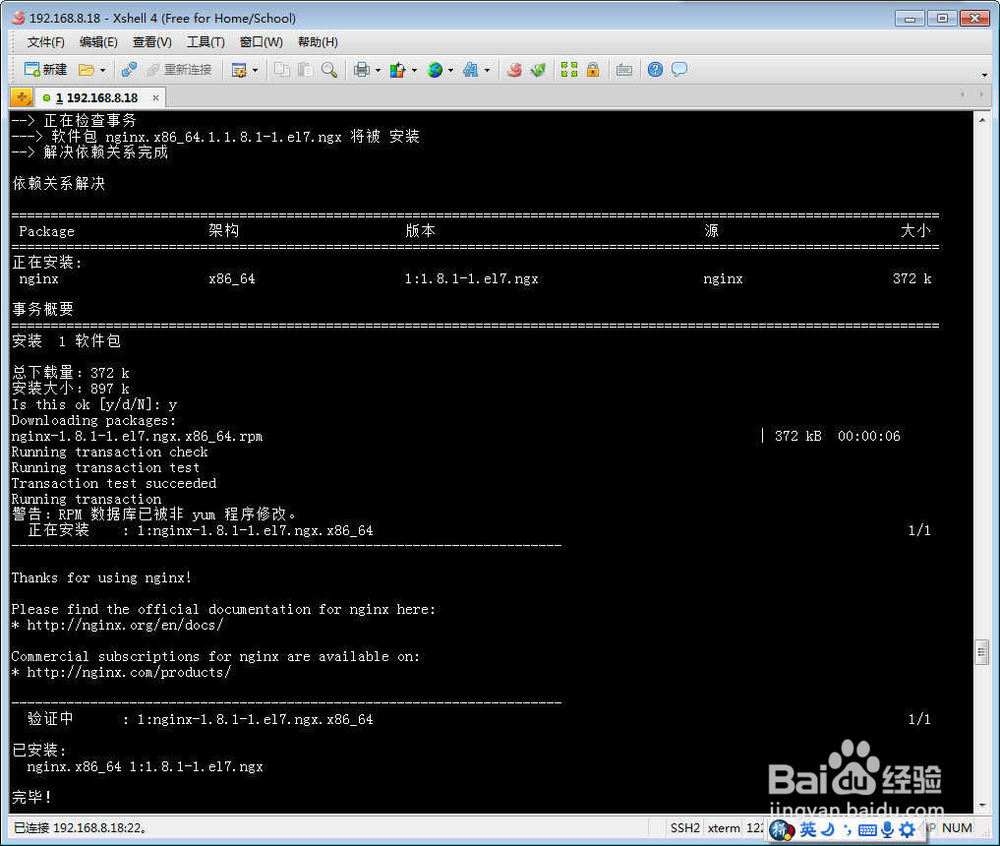Click the speech bubble feedback icon
The image size is (1000, 846).
[679, 69]
